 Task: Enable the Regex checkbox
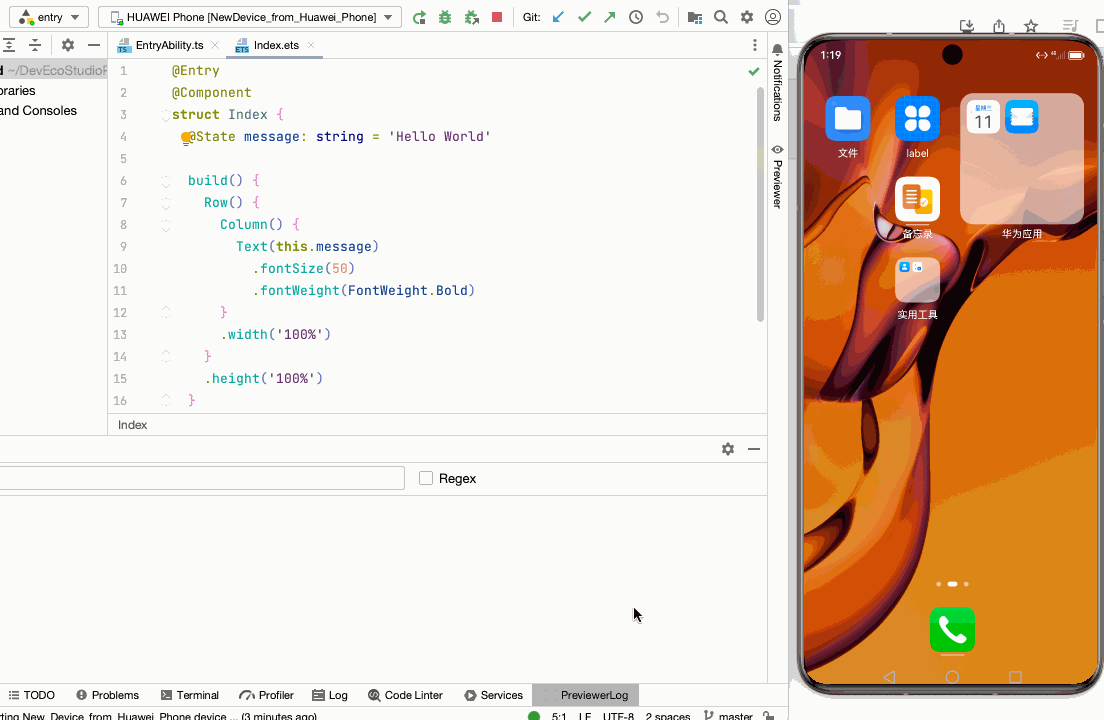coord(426,479)
